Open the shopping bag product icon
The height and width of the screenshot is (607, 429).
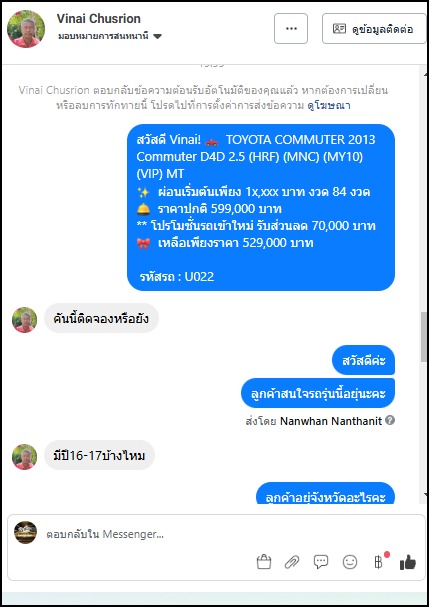(x=264, y=562)
